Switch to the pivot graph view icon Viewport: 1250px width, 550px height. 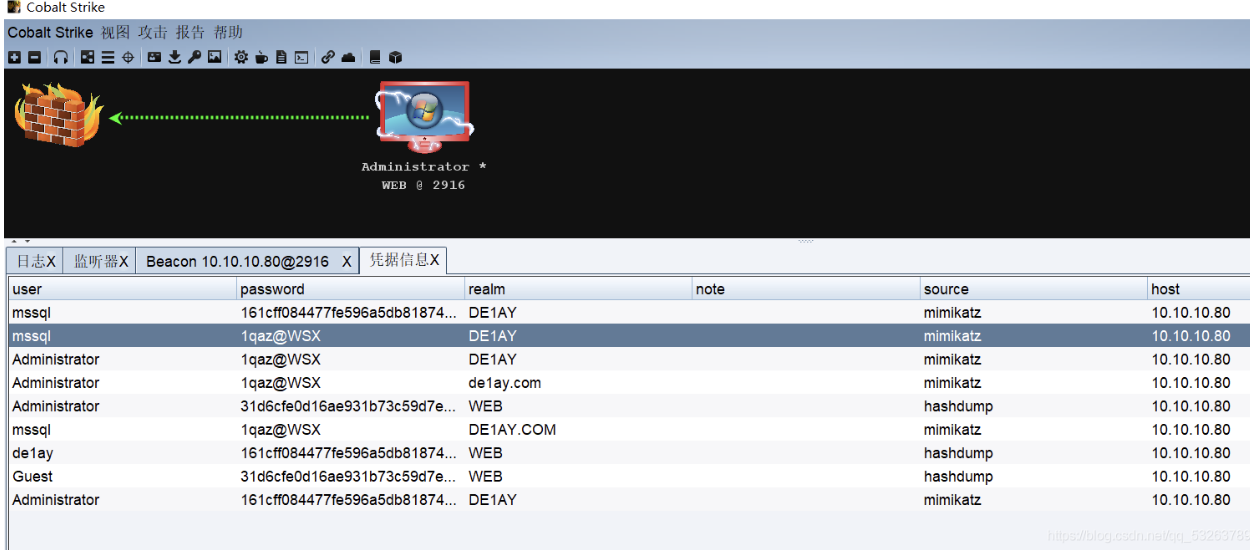pyautogui.click(x=88, y=58)
